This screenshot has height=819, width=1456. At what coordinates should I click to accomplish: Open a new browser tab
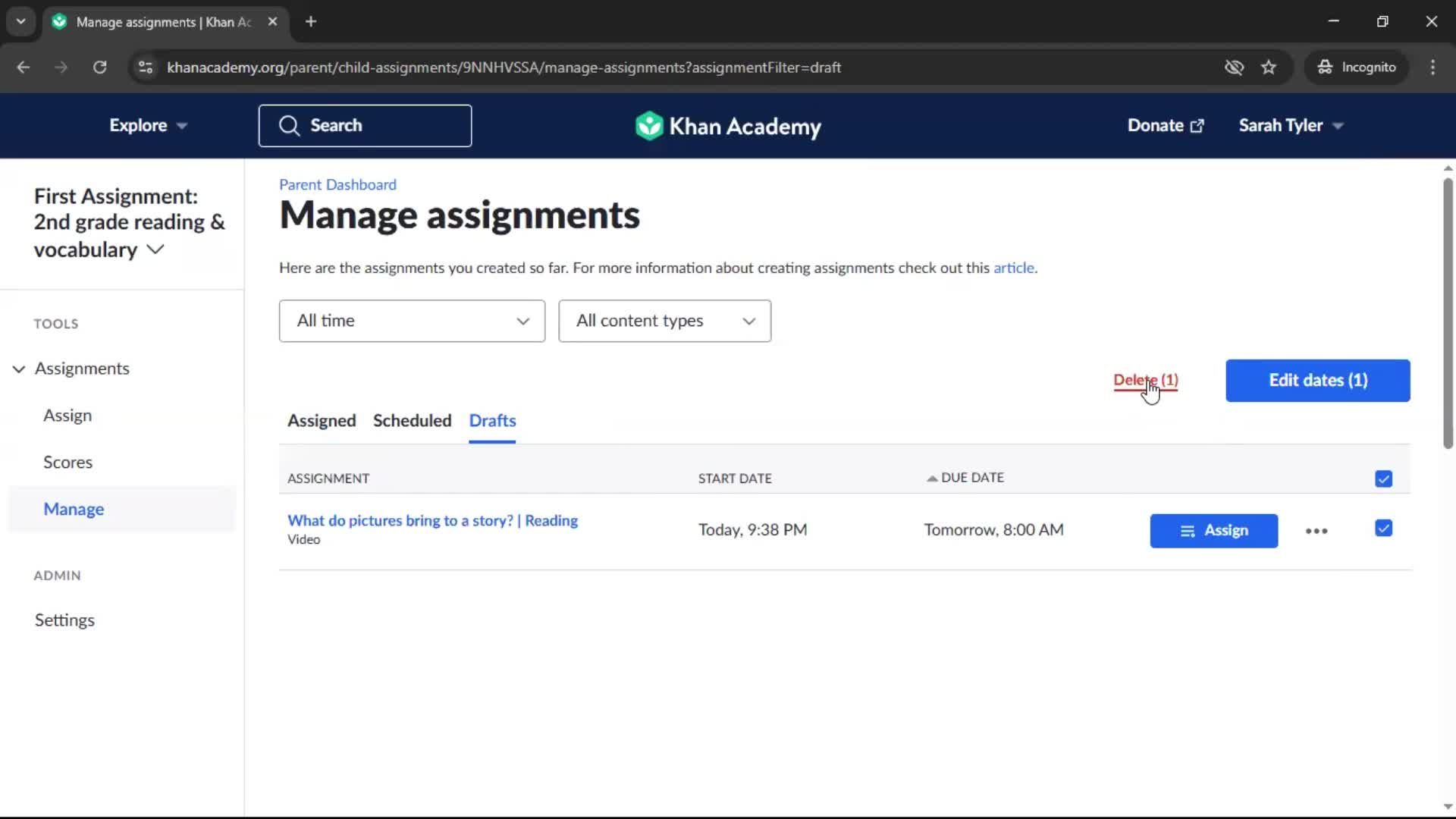[311, 21]
